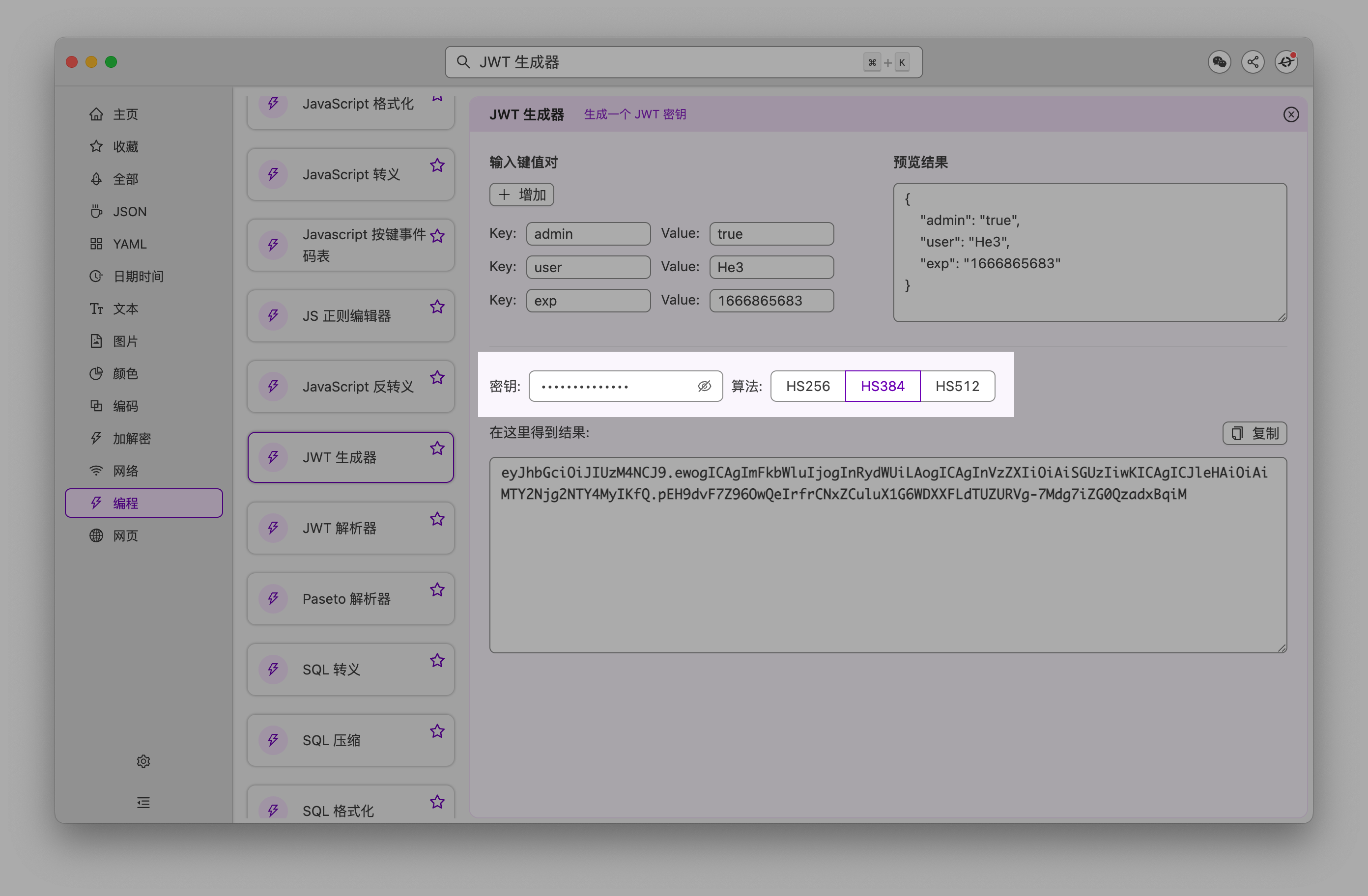Image resolution: width=1368 pixels, height=896 pixels.
Task: Open the 颜色 category
Action: click(143, 373)
